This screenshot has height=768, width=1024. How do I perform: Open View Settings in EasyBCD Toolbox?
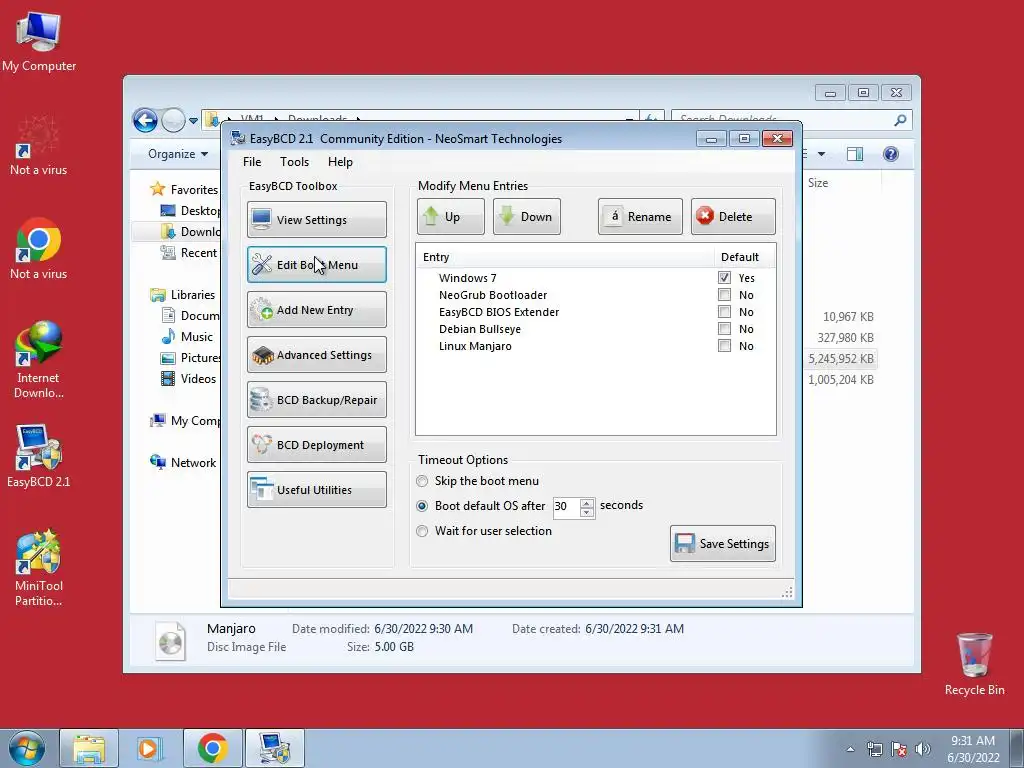click(317, 219)
